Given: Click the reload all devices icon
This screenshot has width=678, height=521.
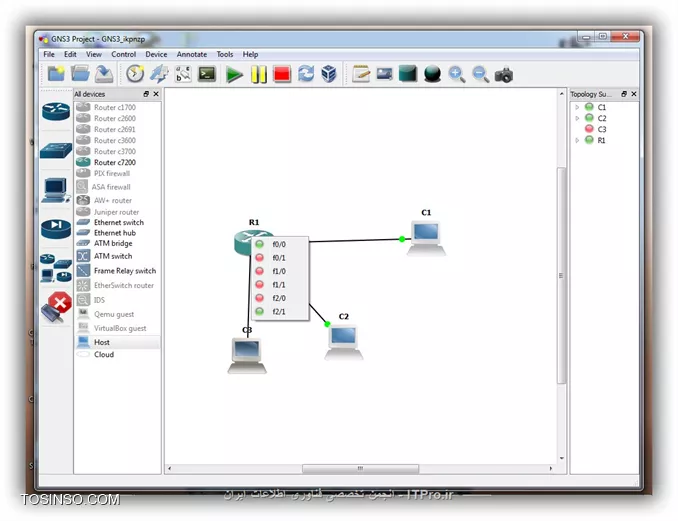Looking at the screenshot, I should [306, 74].
